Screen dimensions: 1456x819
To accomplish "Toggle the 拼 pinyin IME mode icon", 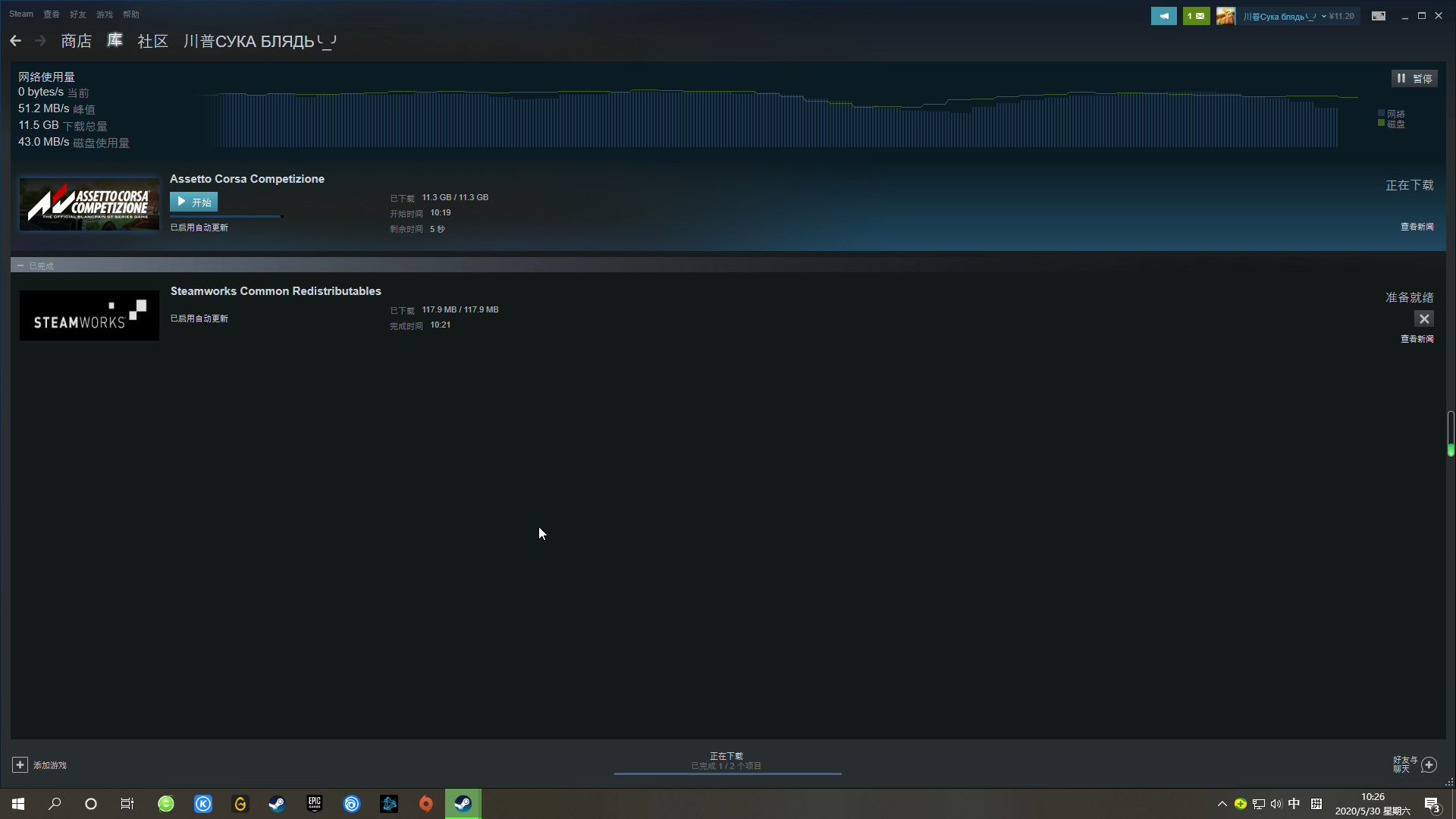I will coord(1316,804).
